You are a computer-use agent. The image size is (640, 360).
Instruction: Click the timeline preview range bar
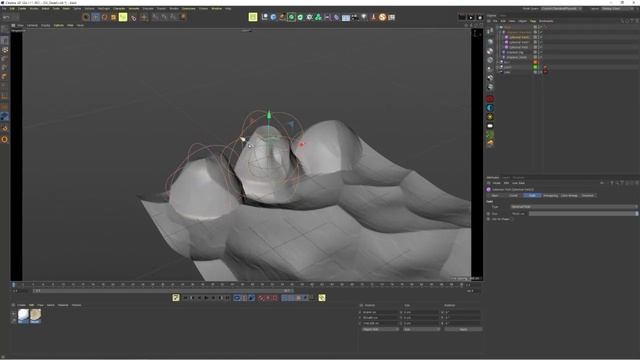(x=162, y=291)
